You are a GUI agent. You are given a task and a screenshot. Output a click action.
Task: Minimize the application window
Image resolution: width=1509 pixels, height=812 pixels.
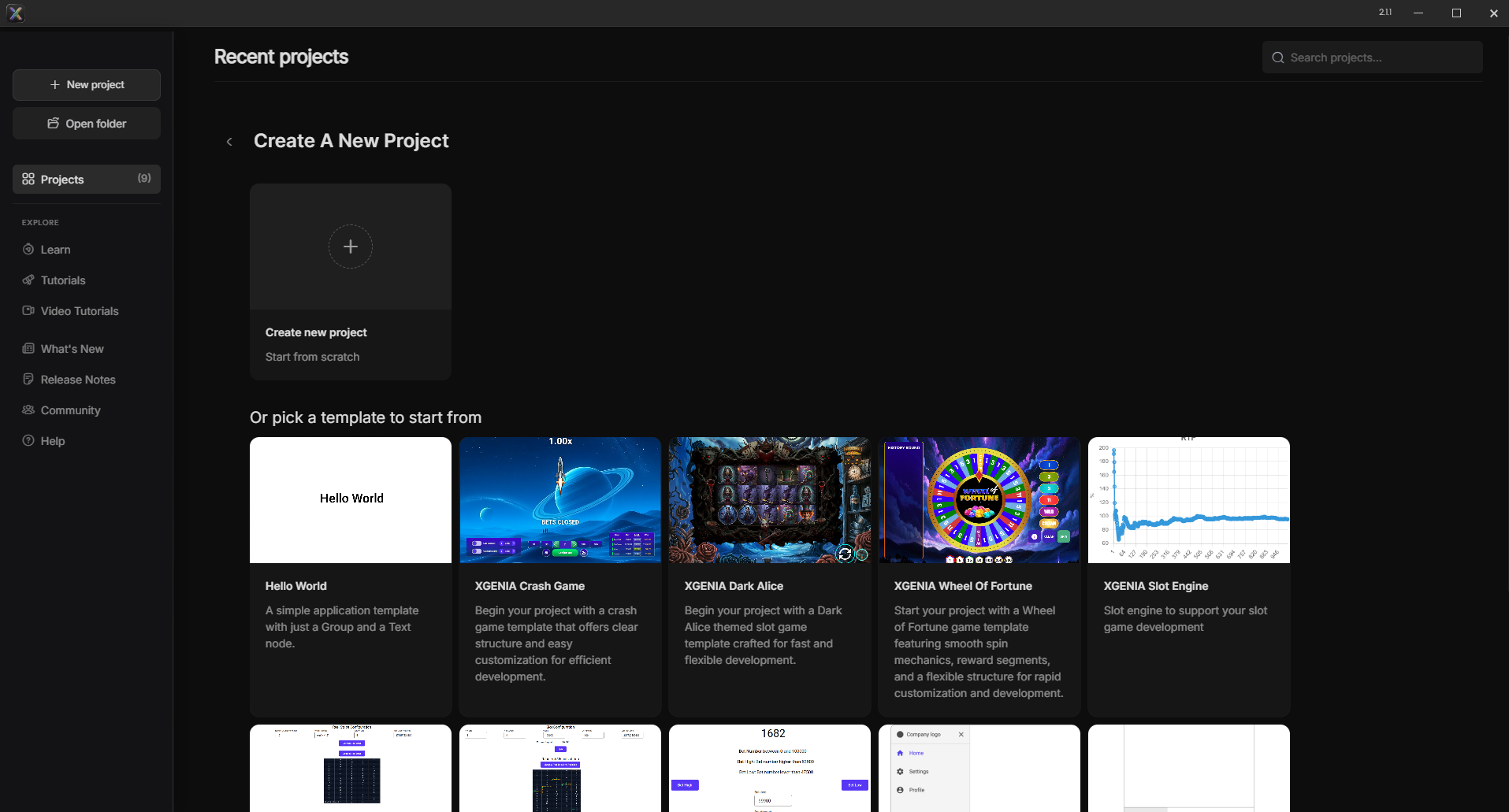[x=1418, y=13]
